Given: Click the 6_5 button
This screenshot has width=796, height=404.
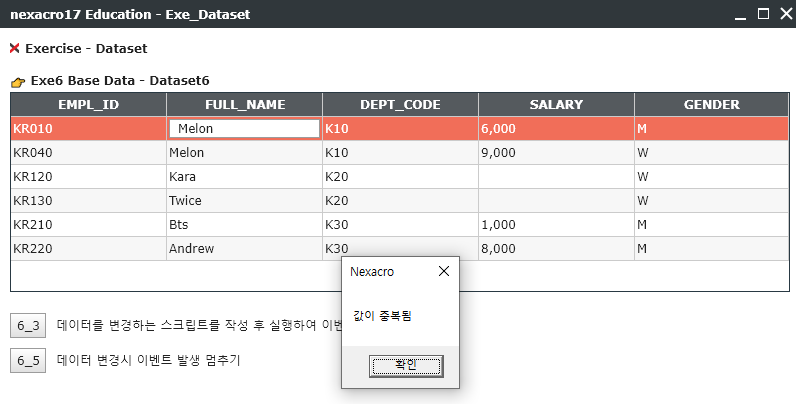Looking at the screenshot, I should tap(28, 360).
